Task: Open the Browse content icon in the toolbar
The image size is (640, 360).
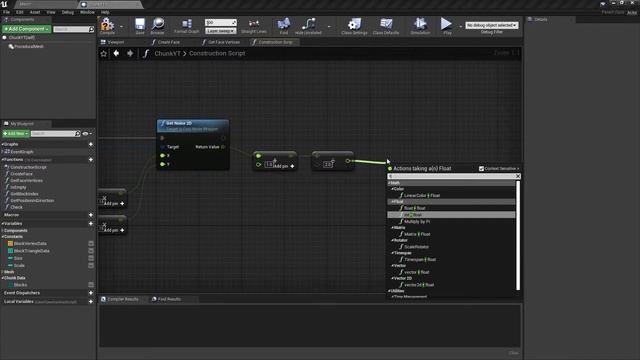Action: coord(158,26)
